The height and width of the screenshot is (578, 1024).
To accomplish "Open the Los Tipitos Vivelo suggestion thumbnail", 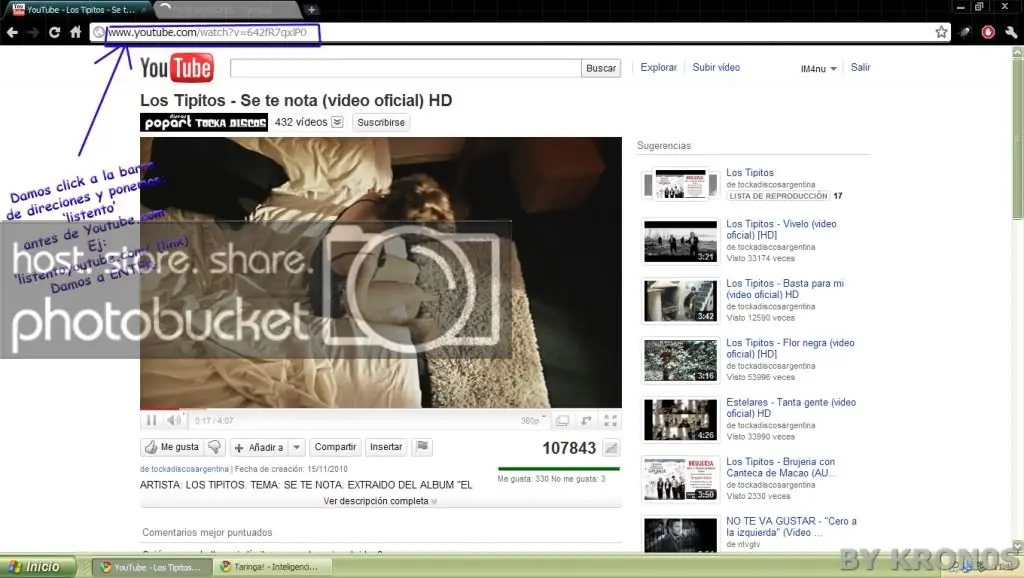I will click(x=680, y=241).
